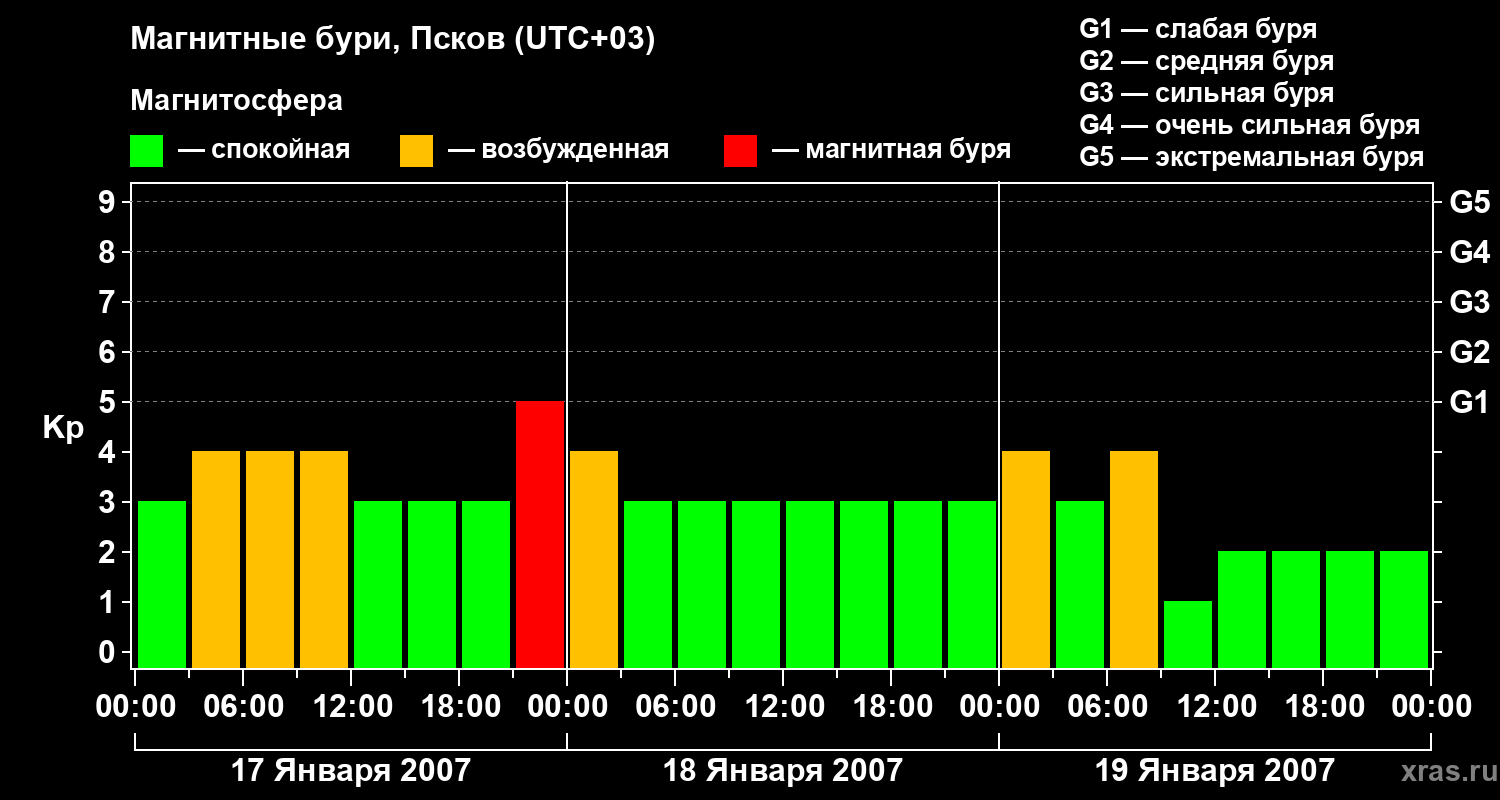1500x800 pixels.
Task: Click the line «G4 — очень сильная буря»
Action: click(1250, 125)
